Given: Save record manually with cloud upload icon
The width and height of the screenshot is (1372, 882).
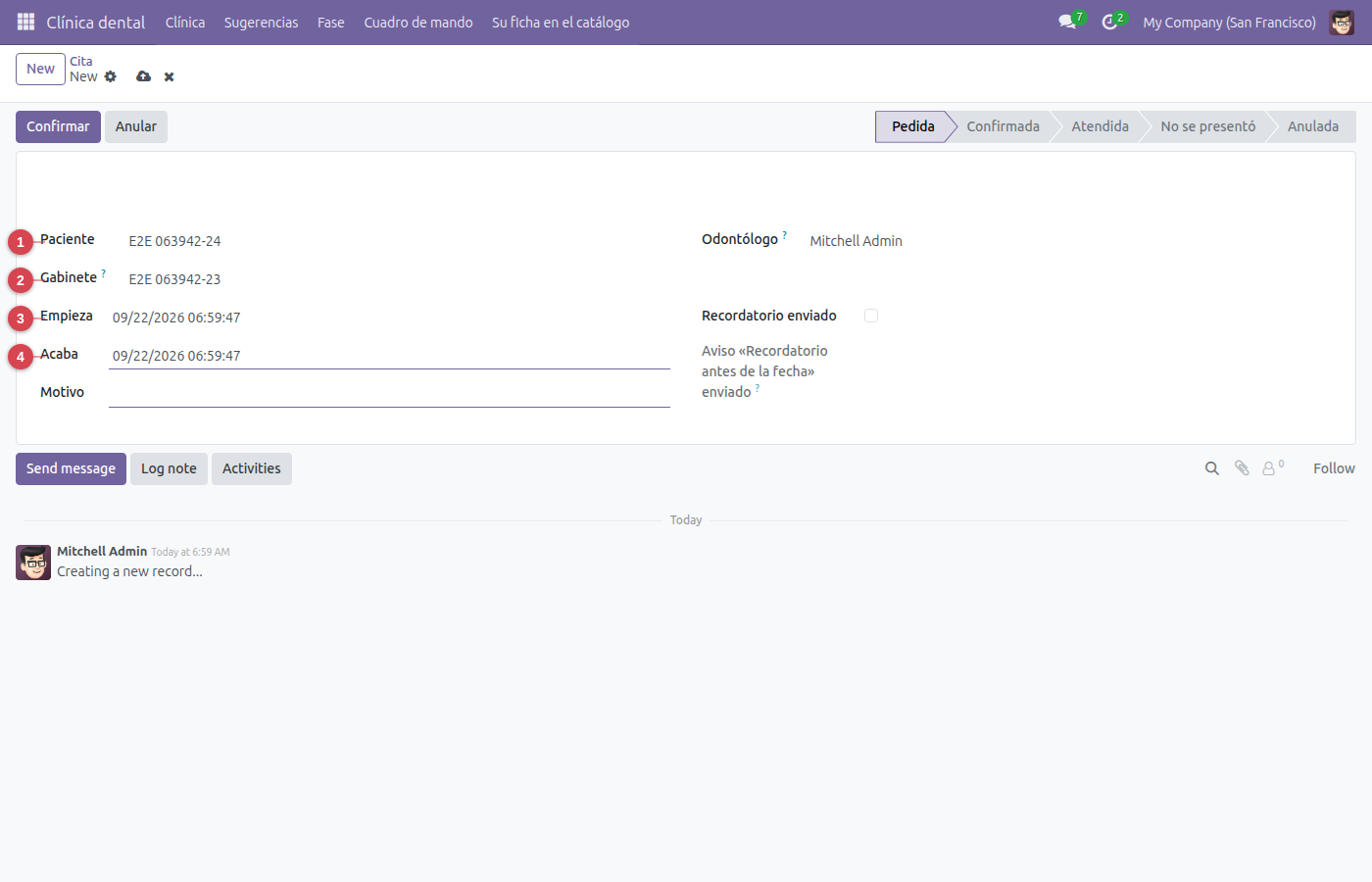Looking at the screenshot, I should coord(143,76).
